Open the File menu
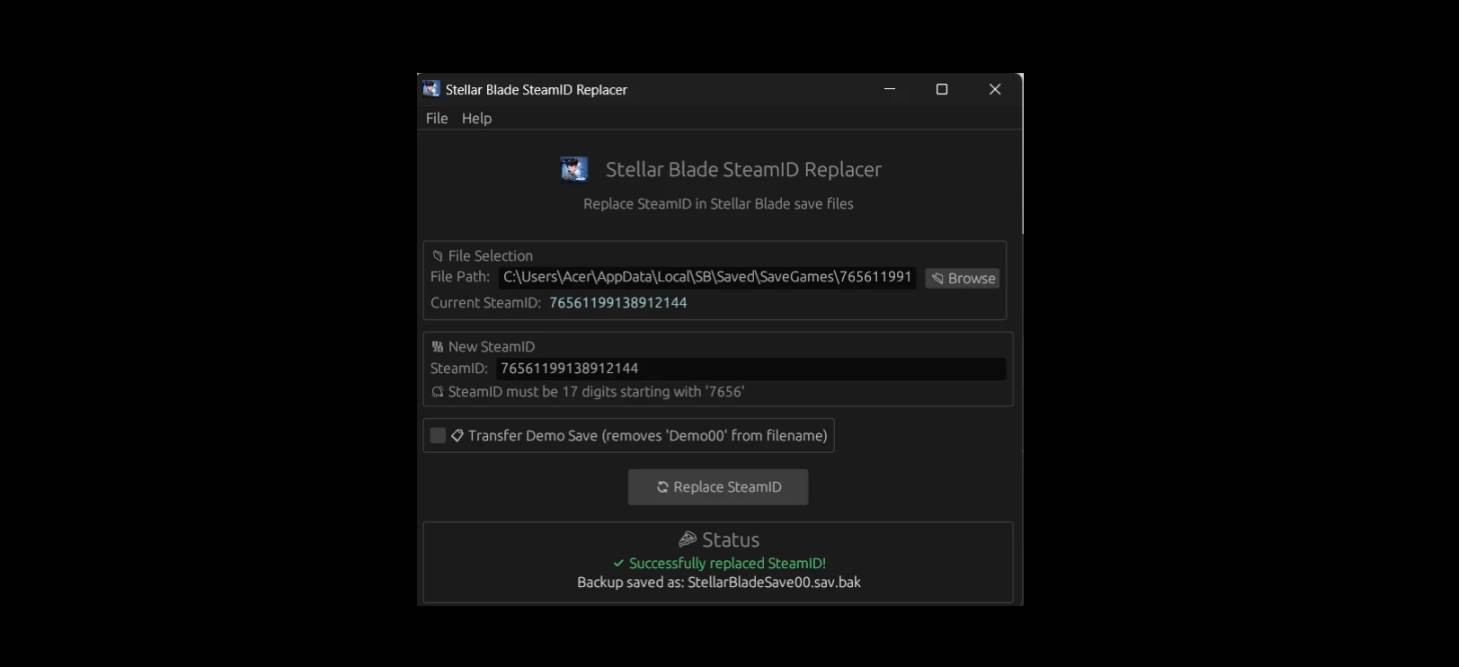This screenshot has height=667, width=1459. (436, 118)
